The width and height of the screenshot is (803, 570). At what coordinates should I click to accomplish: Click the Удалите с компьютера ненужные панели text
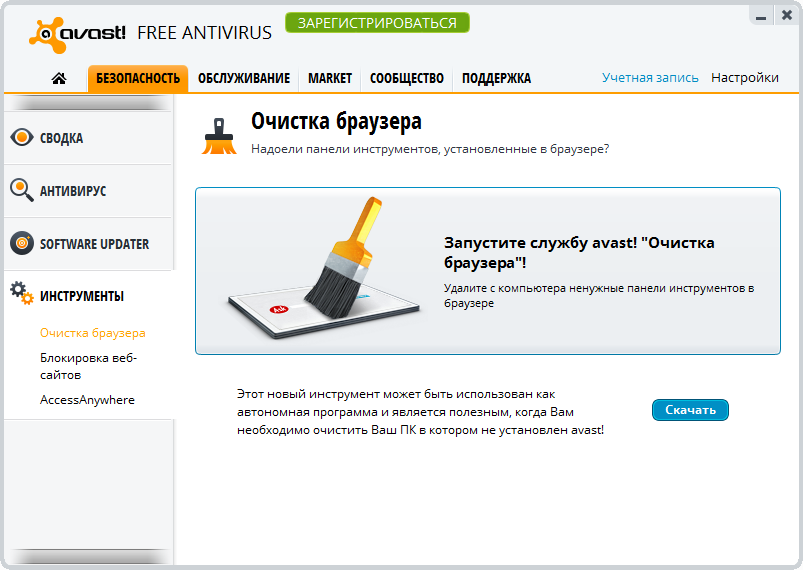(x=599, y=295)
